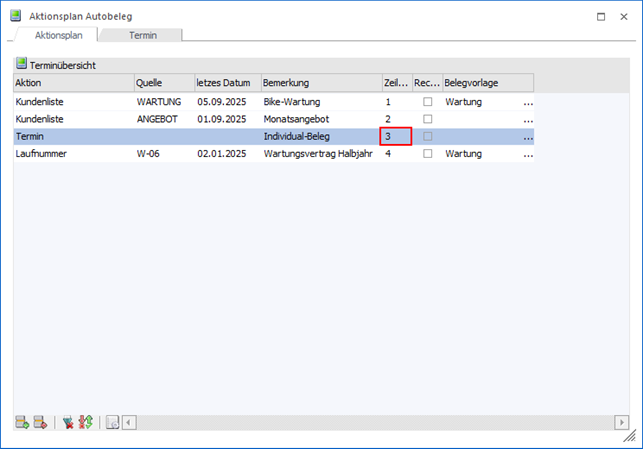
Task: Switch to the Termin tab
Action: coord(141,35)
